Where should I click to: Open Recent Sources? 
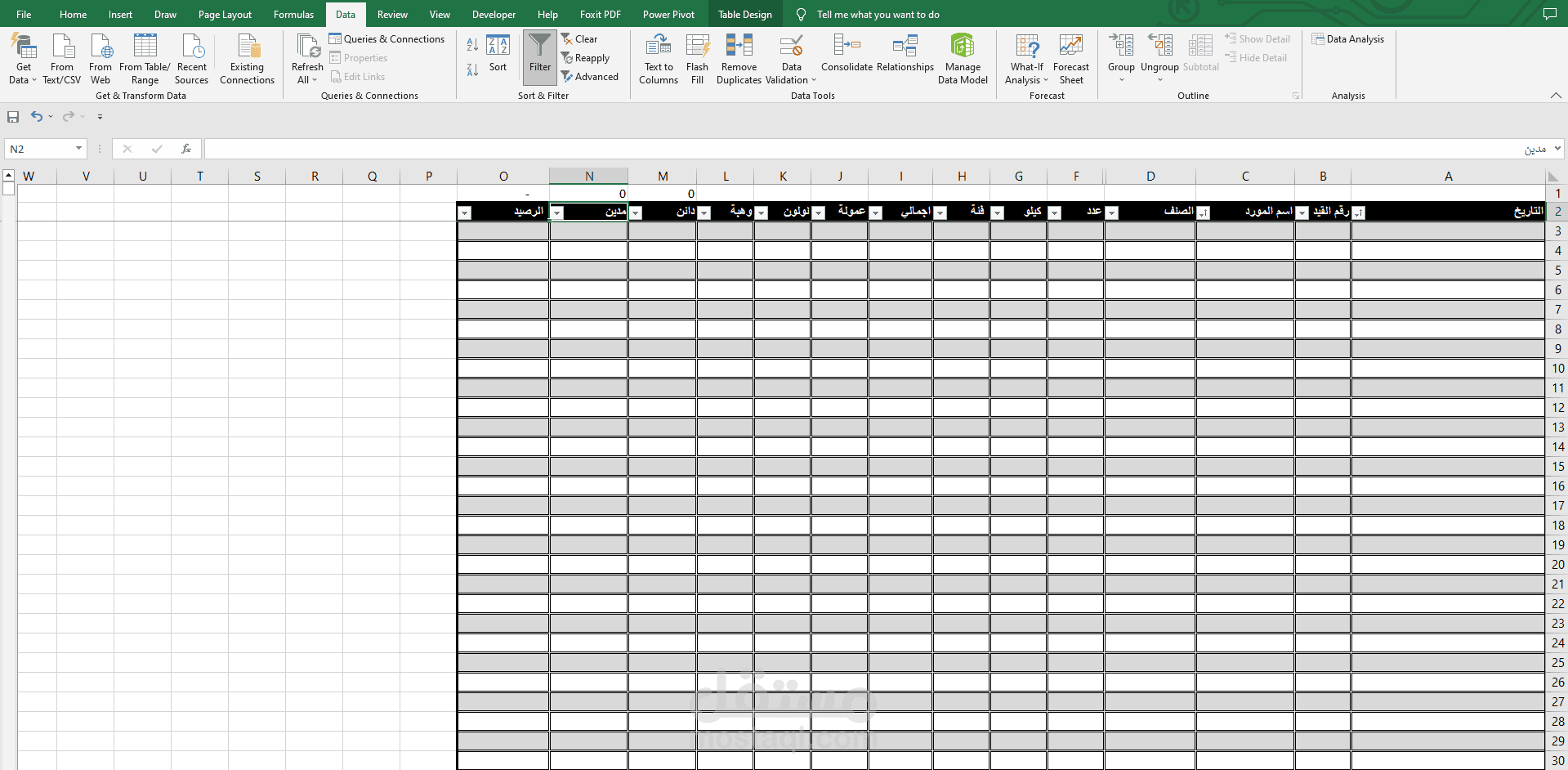191,59
